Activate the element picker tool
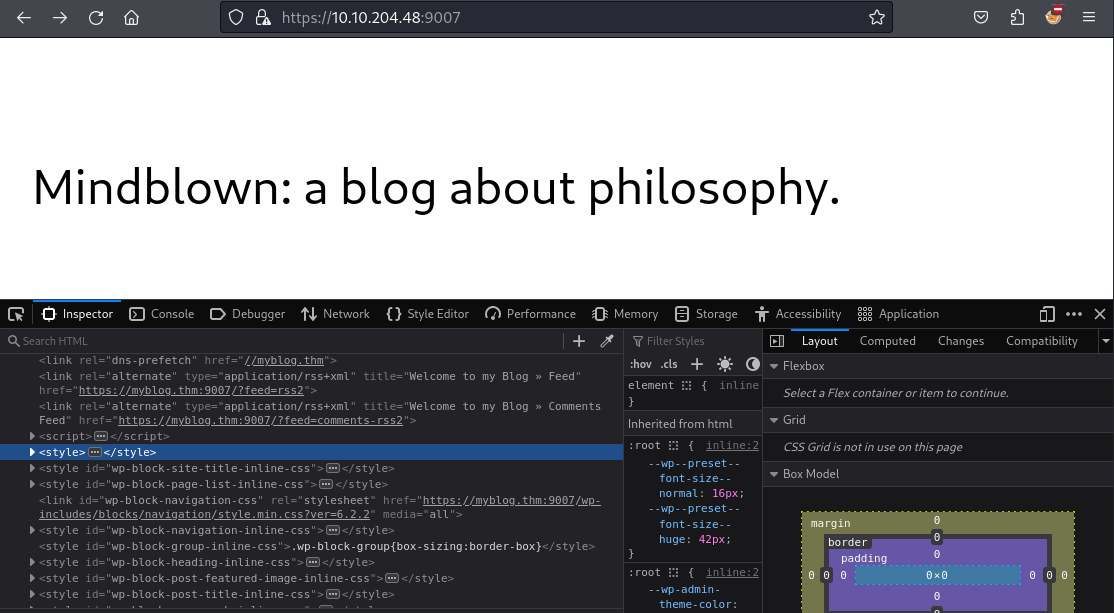Image resolution: width=1114 pixels, height=613 pixels. tap(16, 313)
